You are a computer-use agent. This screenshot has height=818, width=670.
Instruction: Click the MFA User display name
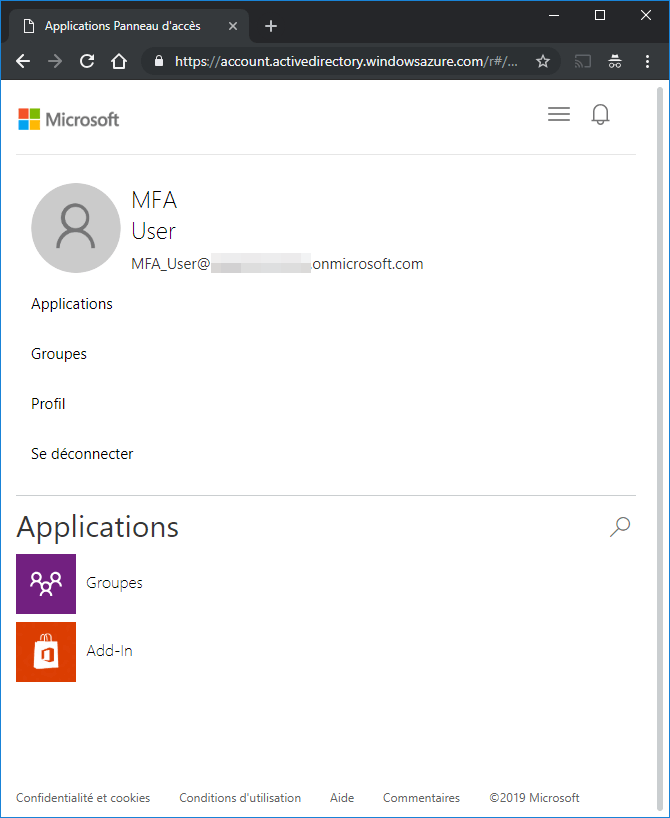(x=154, y=215)
